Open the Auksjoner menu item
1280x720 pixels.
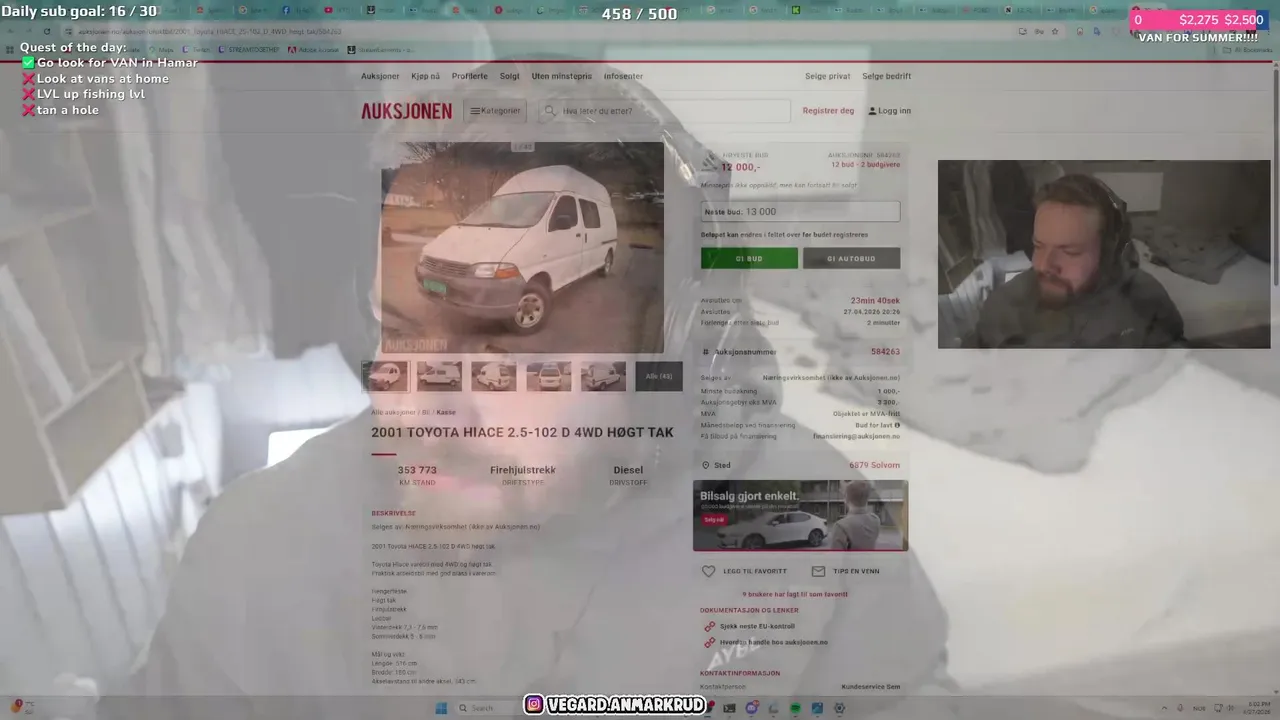[380, 76]
